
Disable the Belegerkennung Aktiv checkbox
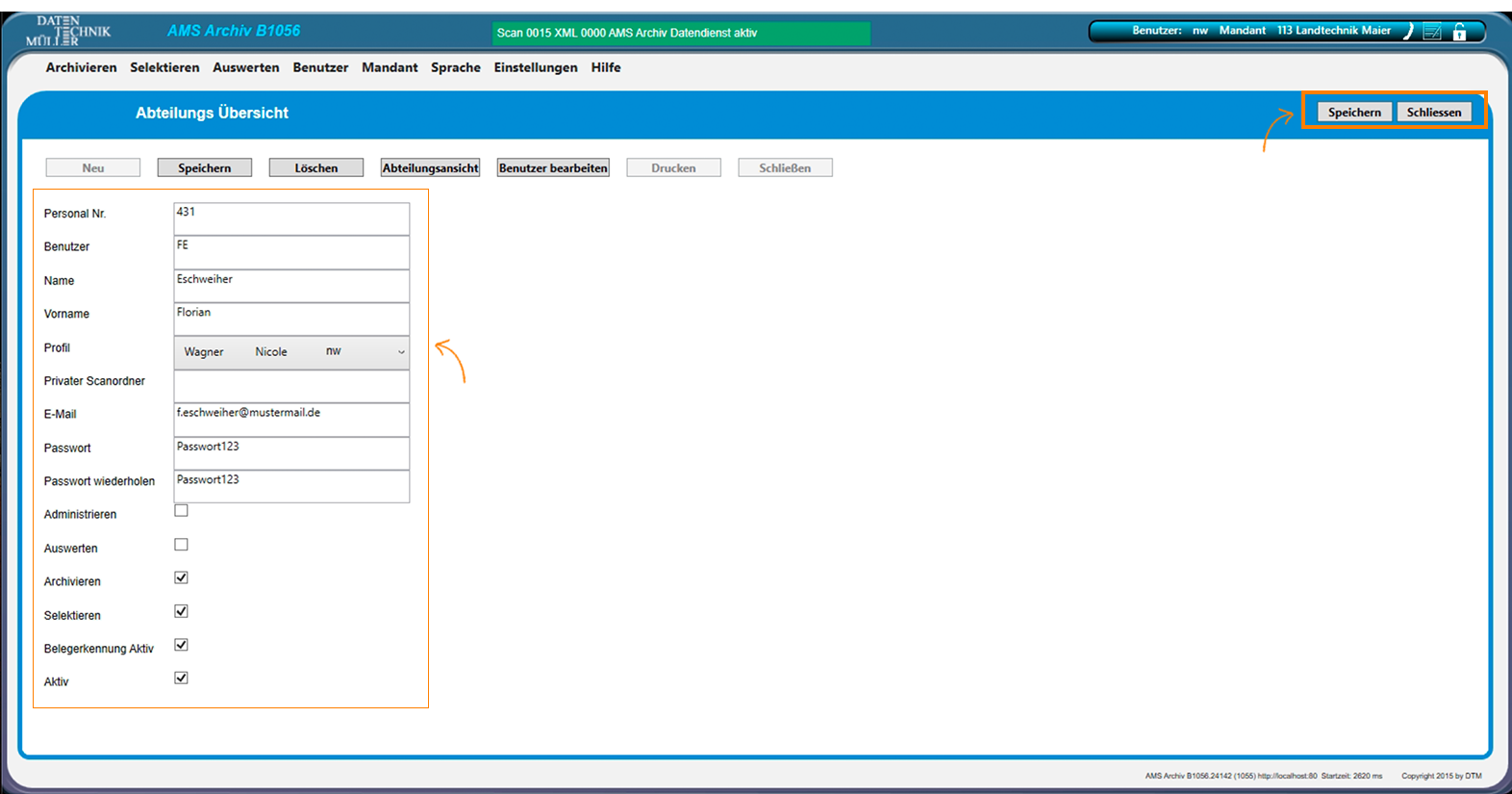pyautogui.click(x=181, y=645)
